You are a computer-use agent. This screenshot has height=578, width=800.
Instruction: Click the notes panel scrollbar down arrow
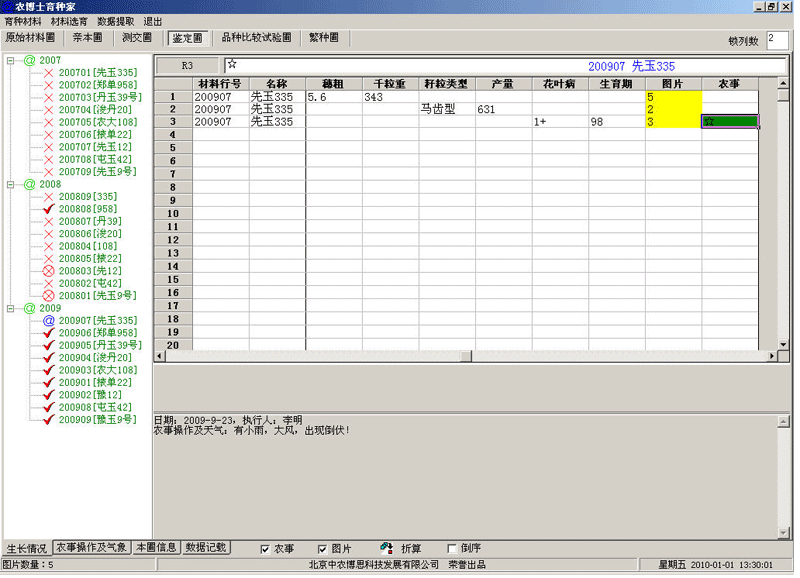pyautogui.click(x=784, y=533)
